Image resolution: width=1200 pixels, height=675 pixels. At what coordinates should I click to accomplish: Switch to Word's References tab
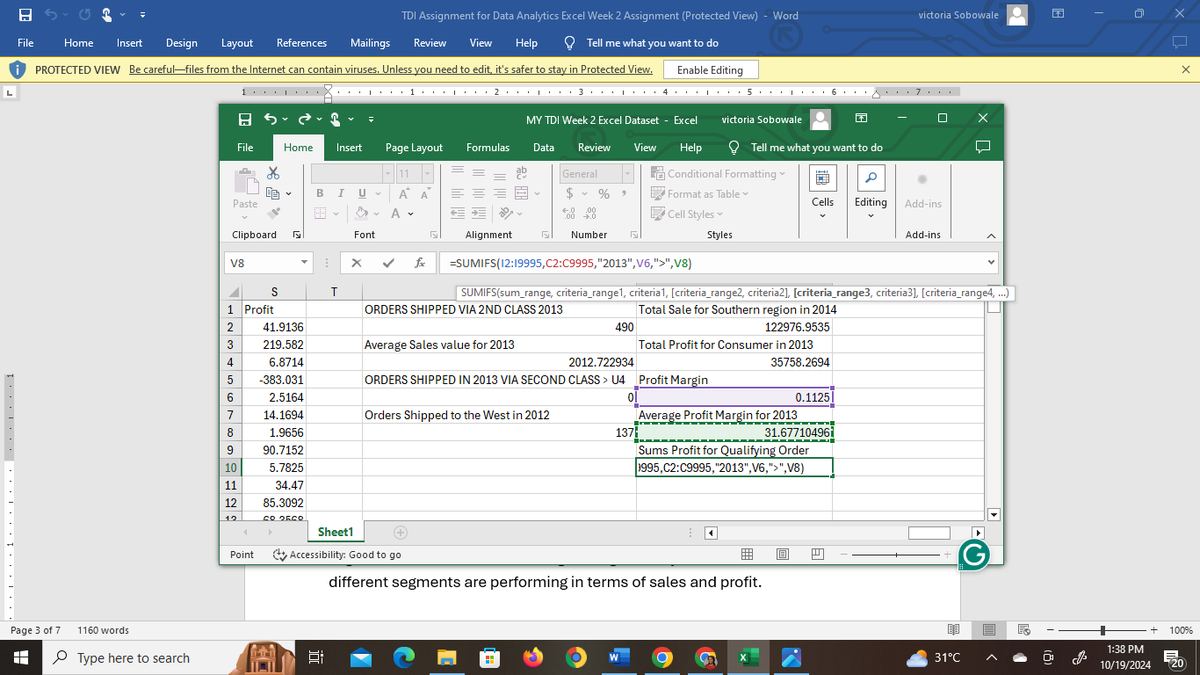(301, 43)
